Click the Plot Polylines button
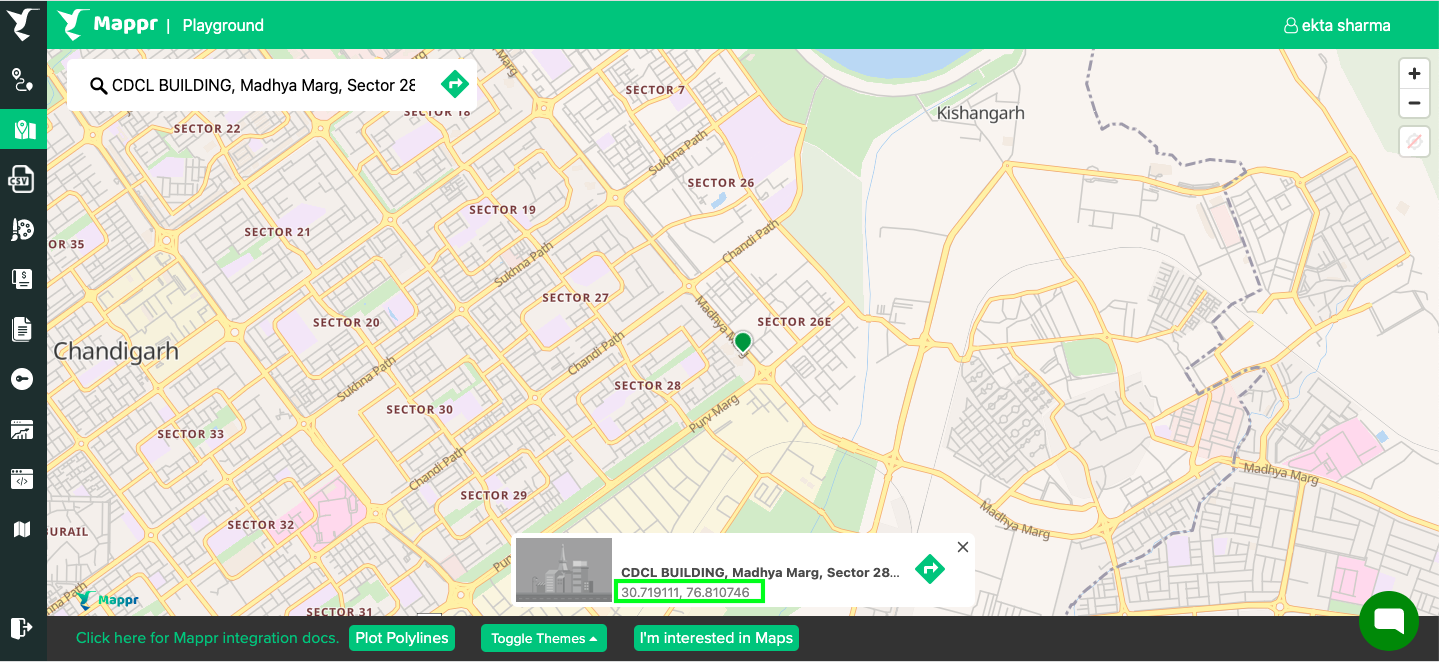 [402, 638]
